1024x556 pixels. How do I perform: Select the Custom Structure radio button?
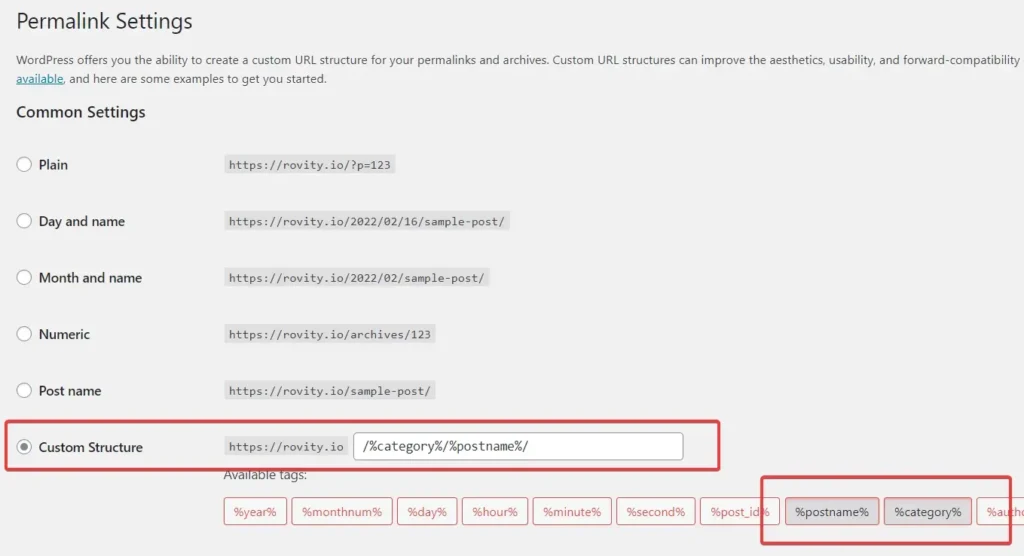pos(24,447)
